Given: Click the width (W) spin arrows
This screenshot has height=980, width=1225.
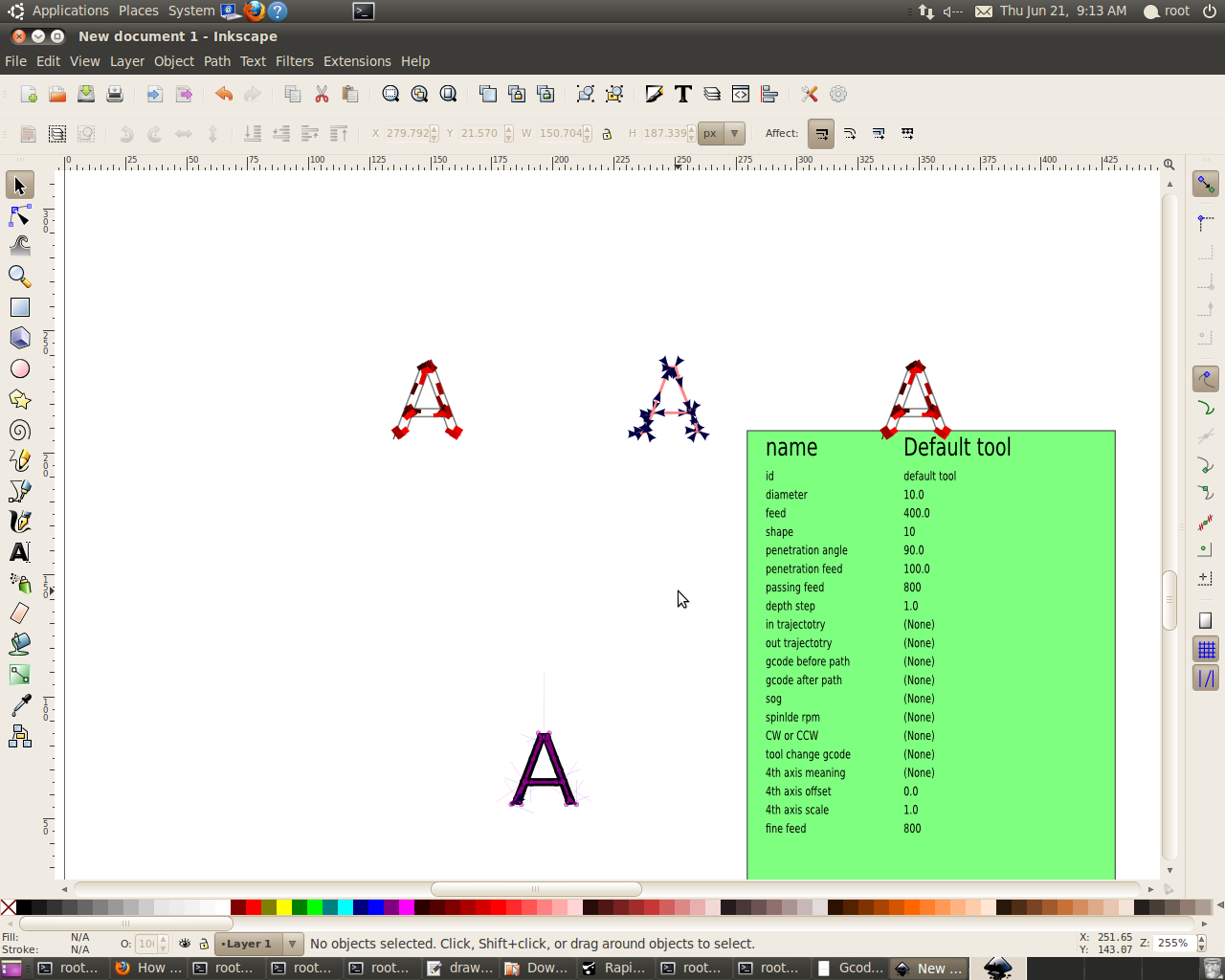Looking at the screenshot, I should pyautogui.click(x=588, y=134).
